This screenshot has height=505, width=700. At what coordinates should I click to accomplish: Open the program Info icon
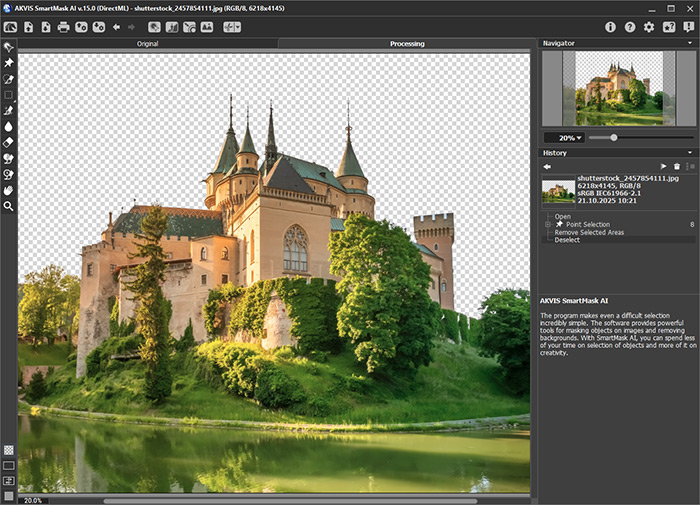pos(611,27)
